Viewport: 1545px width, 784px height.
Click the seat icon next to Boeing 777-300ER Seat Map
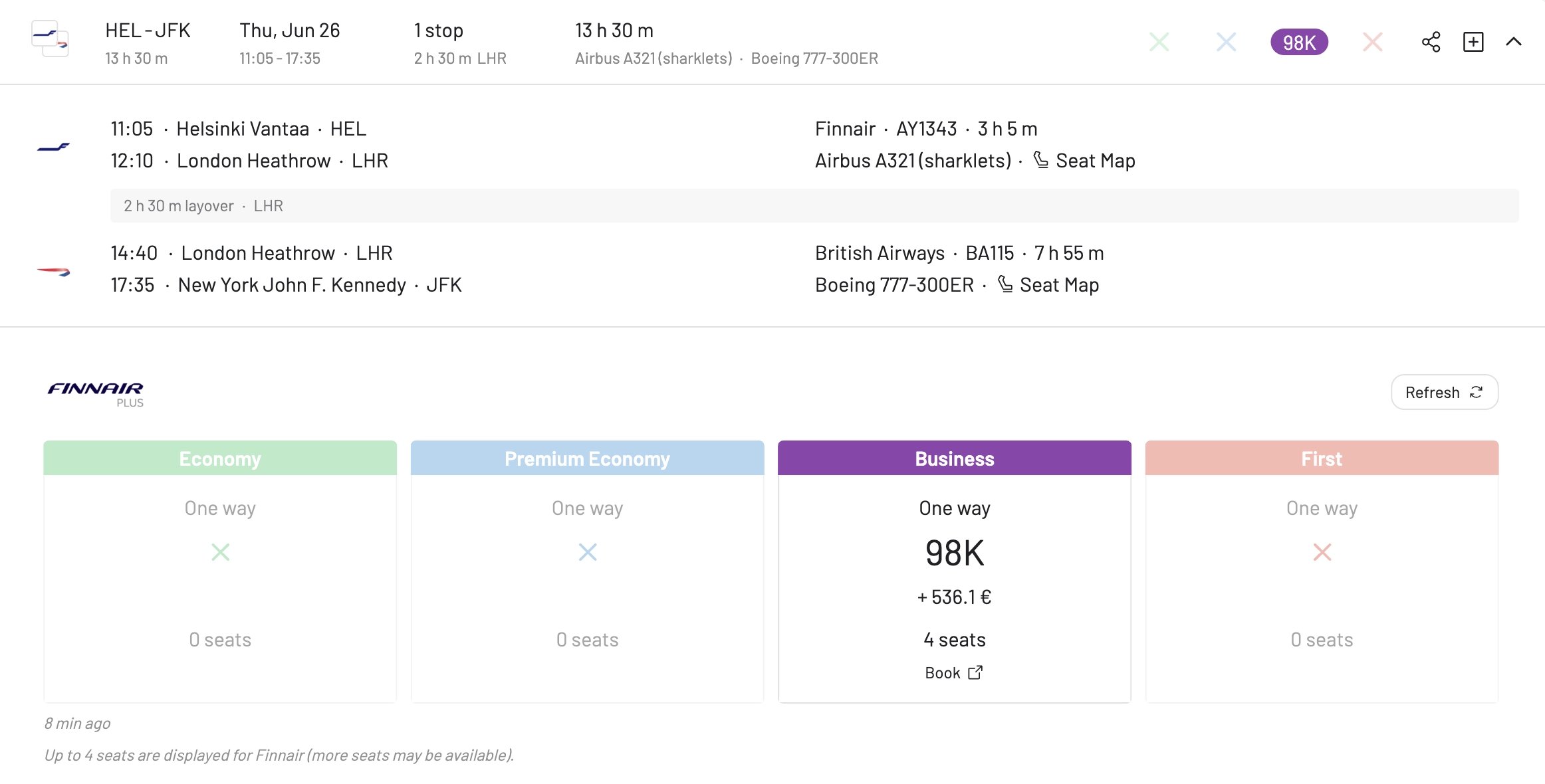click(x=1005, y=284)
